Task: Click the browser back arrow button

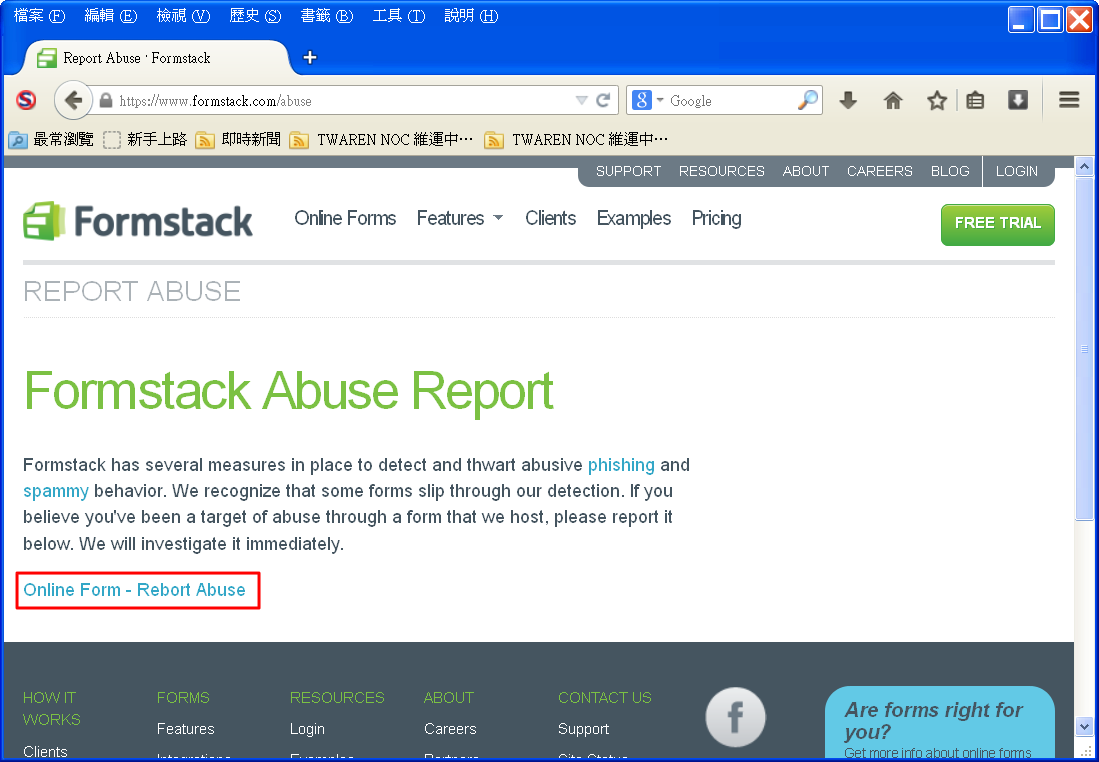Action: click(x=73, y=100)
